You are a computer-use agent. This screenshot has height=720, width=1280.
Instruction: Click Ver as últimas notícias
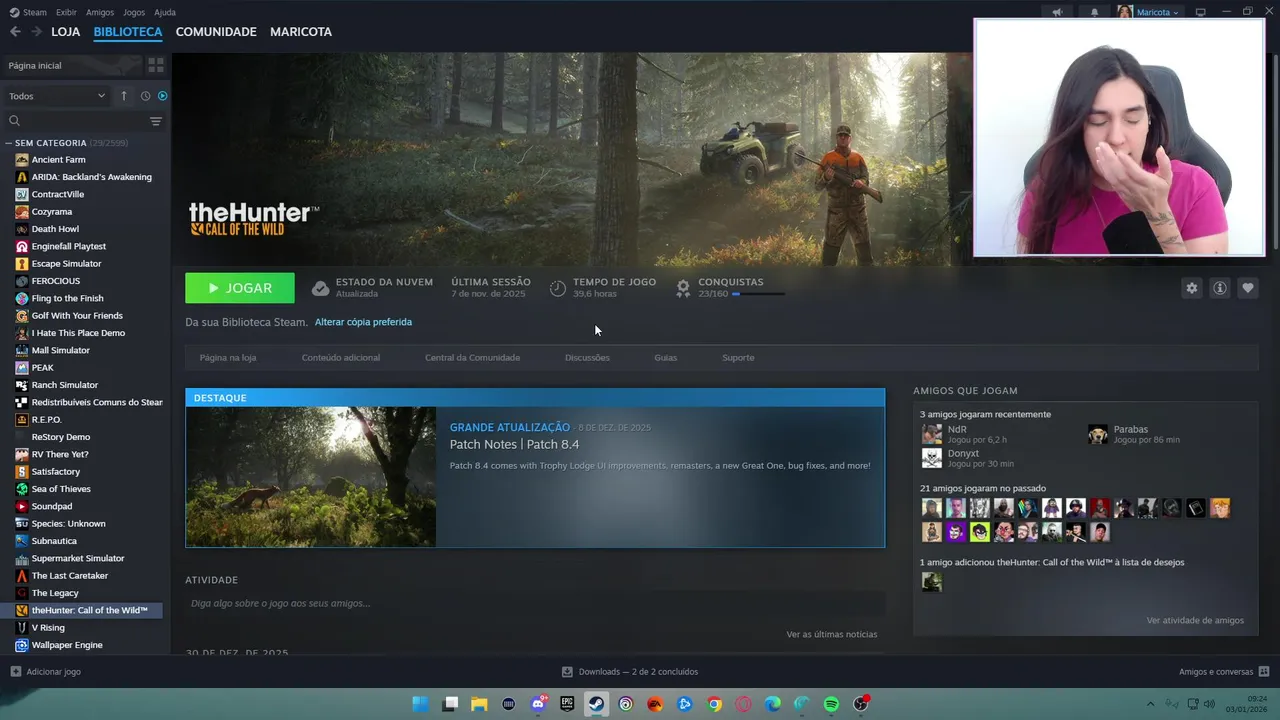pyautogui.click(x=832, y=634)
